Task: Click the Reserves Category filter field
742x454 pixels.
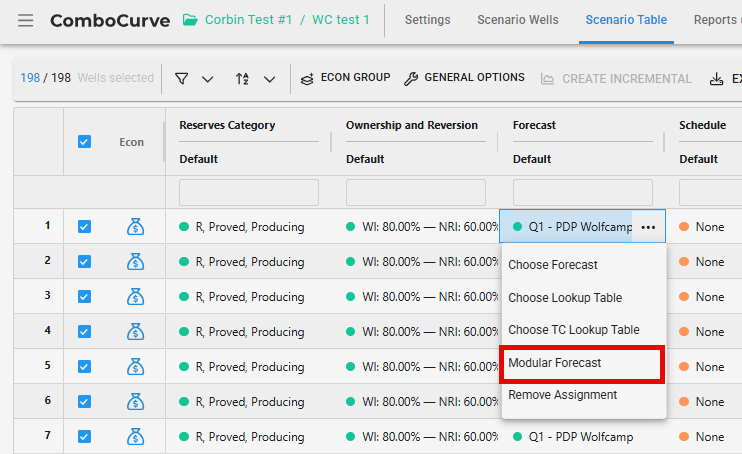Action: coord(249,192)
